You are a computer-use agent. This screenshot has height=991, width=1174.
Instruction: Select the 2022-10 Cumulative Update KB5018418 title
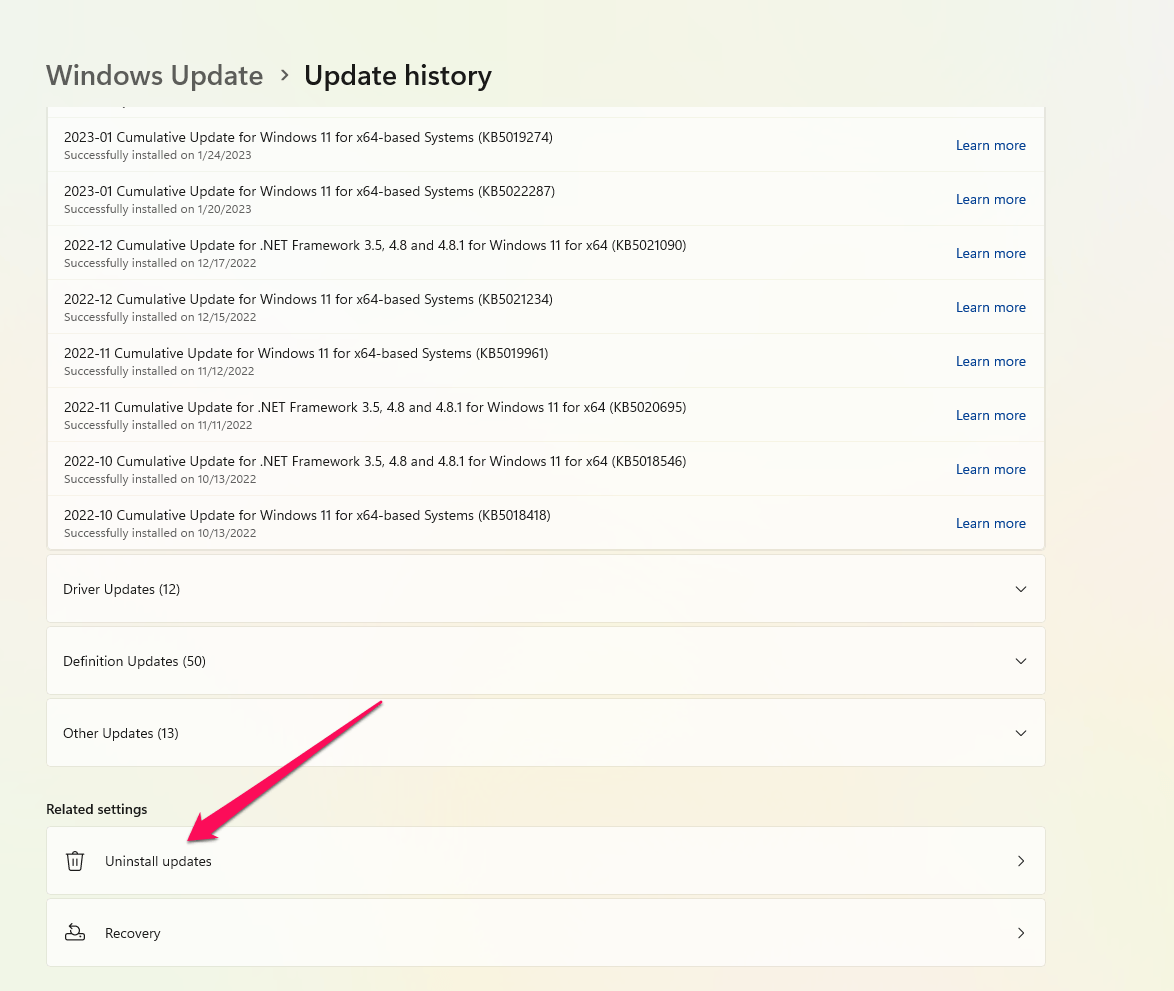point(307,514)
